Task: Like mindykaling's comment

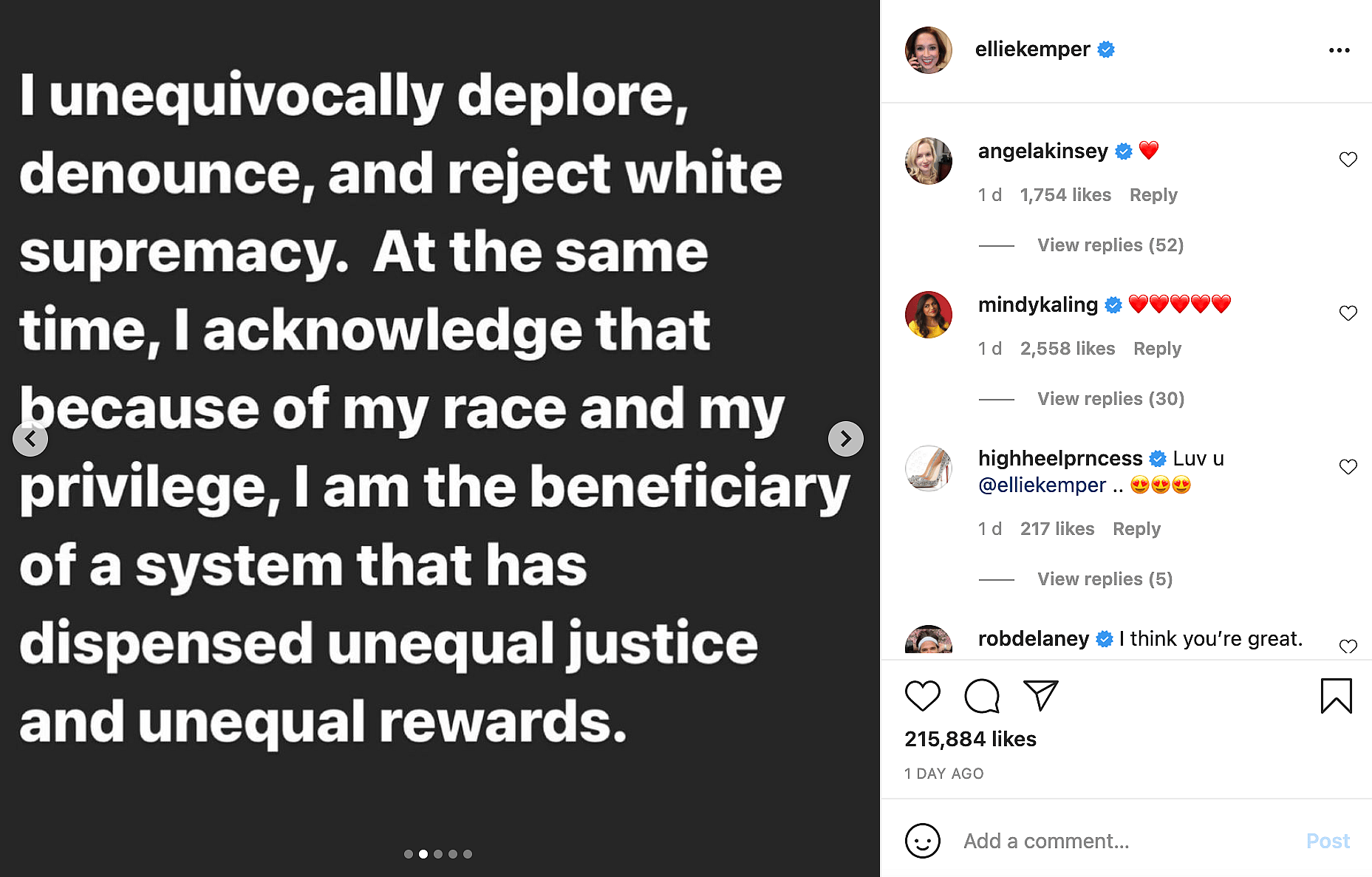Action: pos(1348,313)
